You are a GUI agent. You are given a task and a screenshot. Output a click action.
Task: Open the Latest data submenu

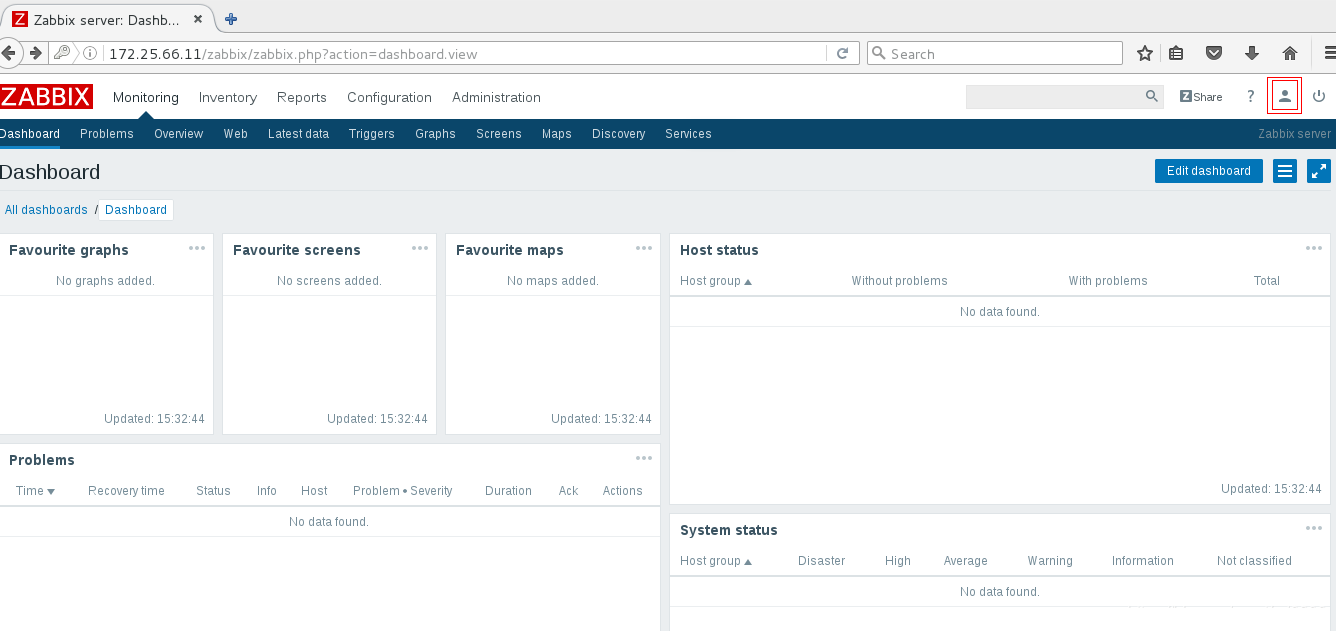[298, 134]
